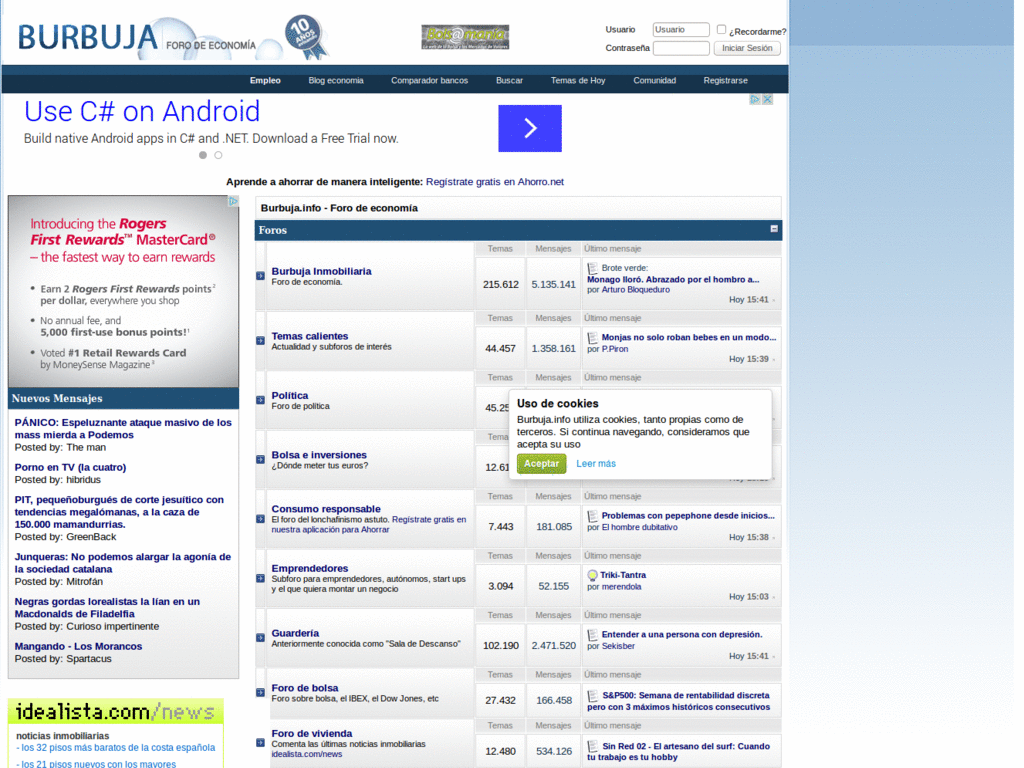This screenshot has height=768, width=1024.
Task: Open the Comparador bancos menu item
Action: (x=429, y=80)
